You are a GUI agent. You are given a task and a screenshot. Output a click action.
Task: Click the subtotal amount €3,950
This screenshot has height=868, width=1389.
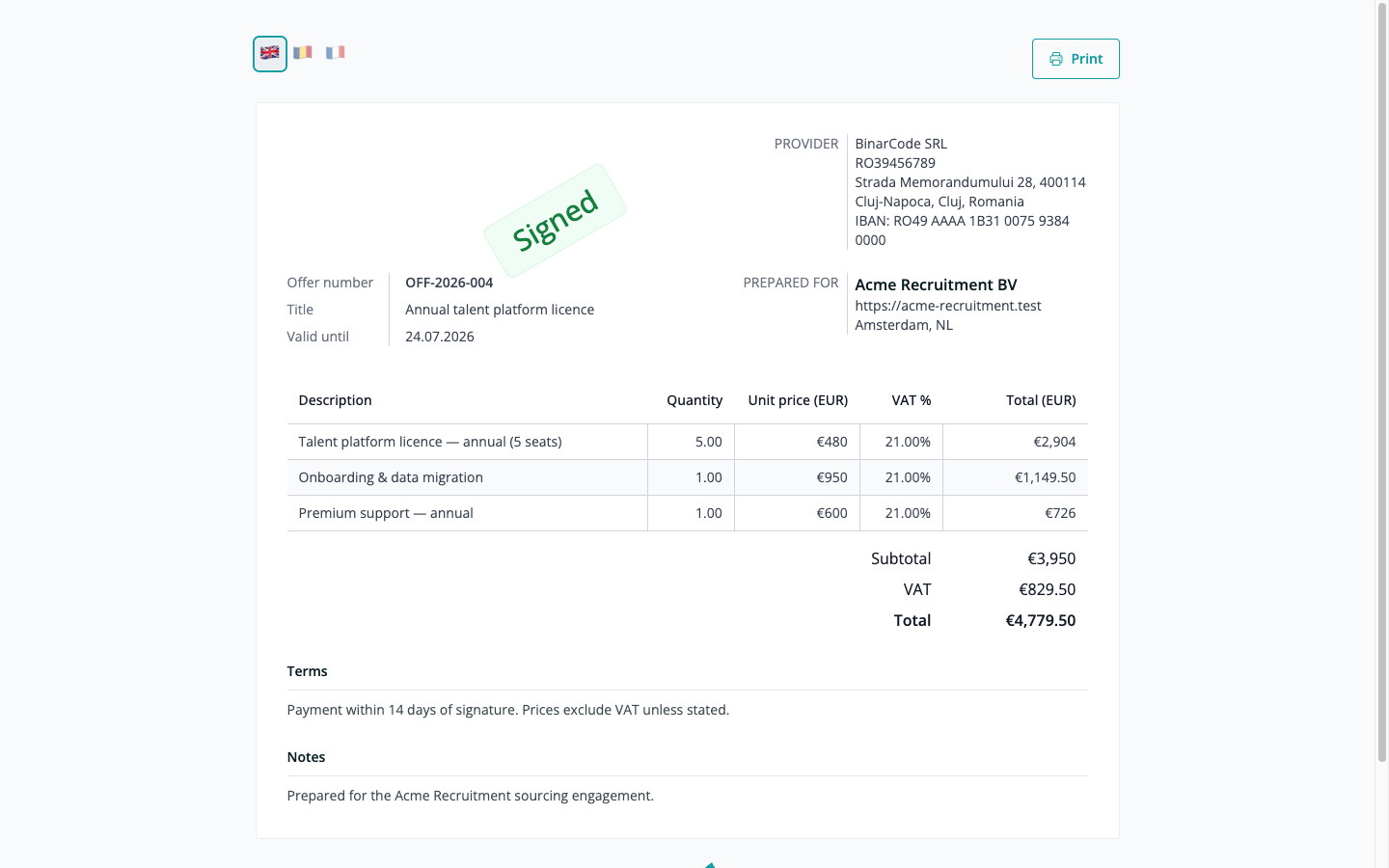pos(1051,558)
